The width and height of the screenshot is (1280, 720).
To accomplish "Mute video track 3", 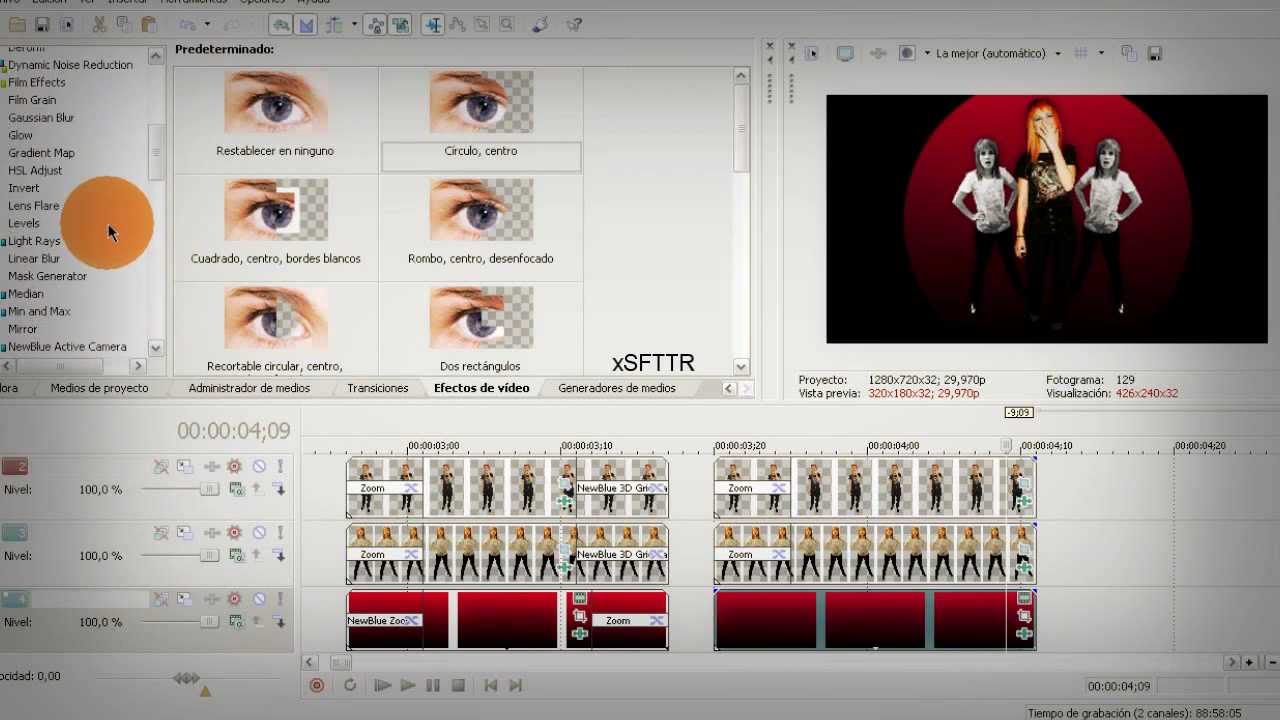I will click(259, 533).
